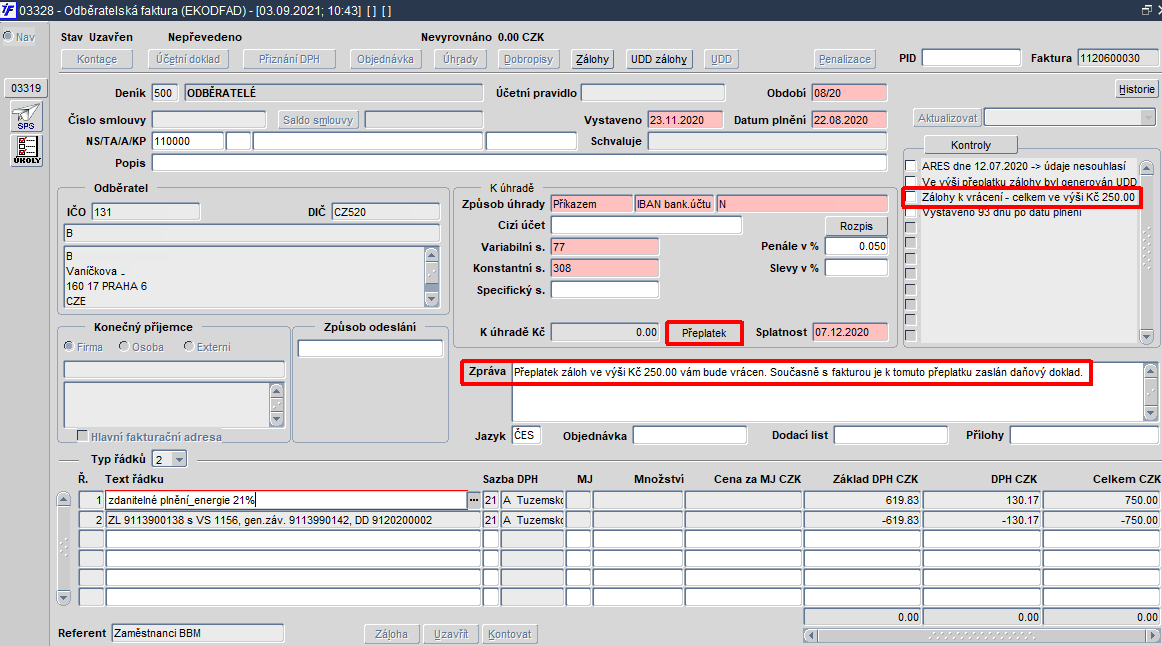1162x646 pixels.
Task: Click the SPS paper plane icon
Action: pyautogui.click(x=26, y=117)
